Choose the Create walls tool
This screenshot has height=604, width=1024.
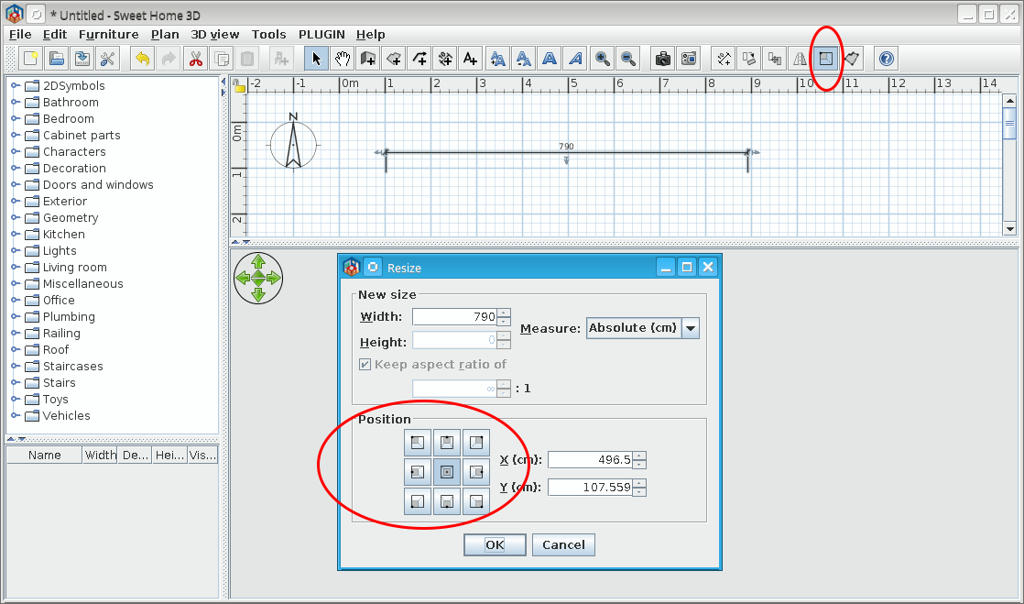[368, 59]
